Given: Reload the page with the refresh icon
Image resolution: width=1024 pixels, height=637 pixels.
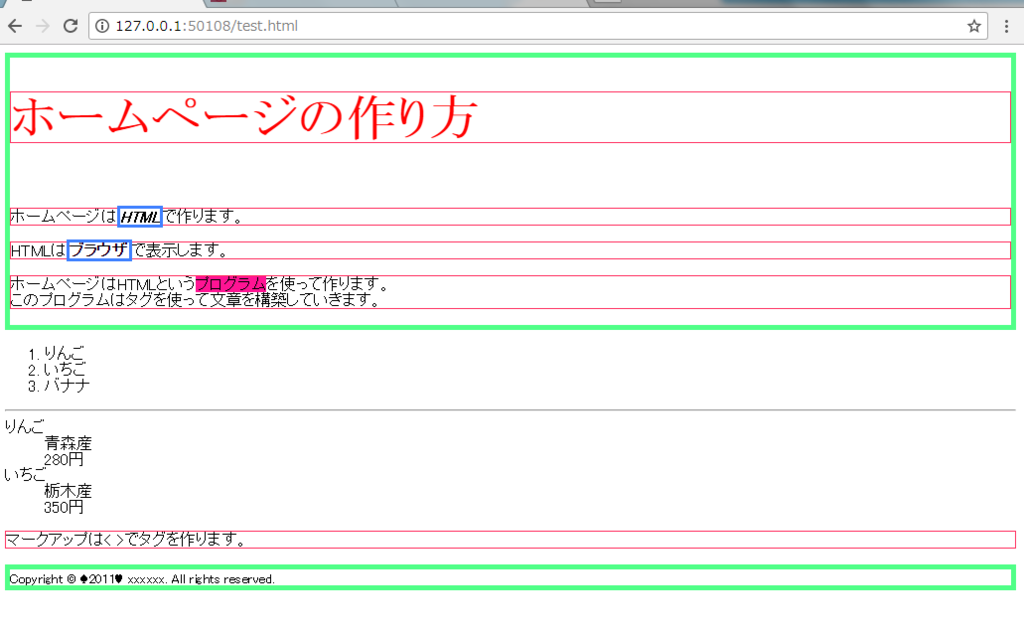Looking at the screenshot, I should click(x=71, y=26).
